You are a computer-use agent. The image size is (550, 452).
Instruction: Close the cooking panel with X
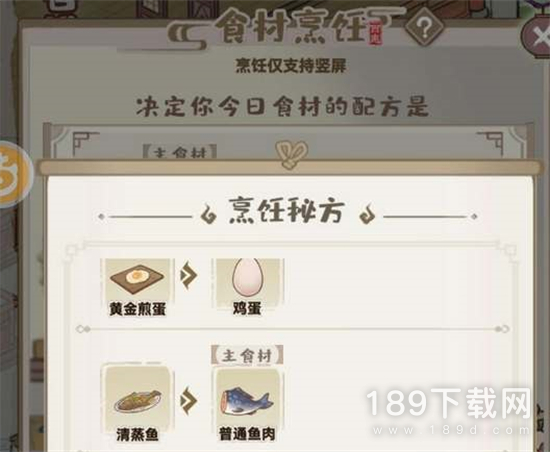coord(537,37)
